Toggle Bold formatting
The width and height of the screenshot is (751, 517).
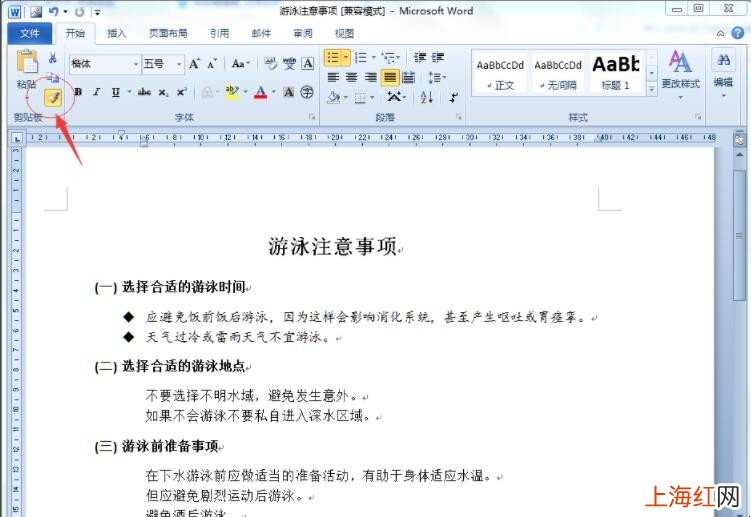point(79,92)
